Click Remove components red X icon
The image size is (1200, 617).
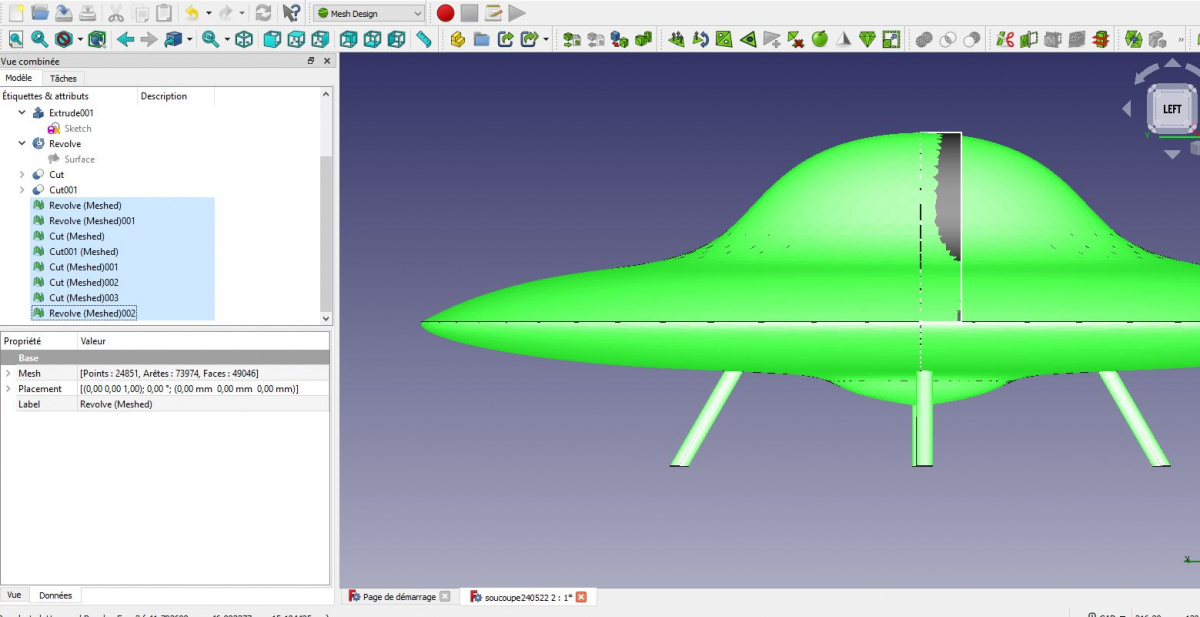point(796,39)
